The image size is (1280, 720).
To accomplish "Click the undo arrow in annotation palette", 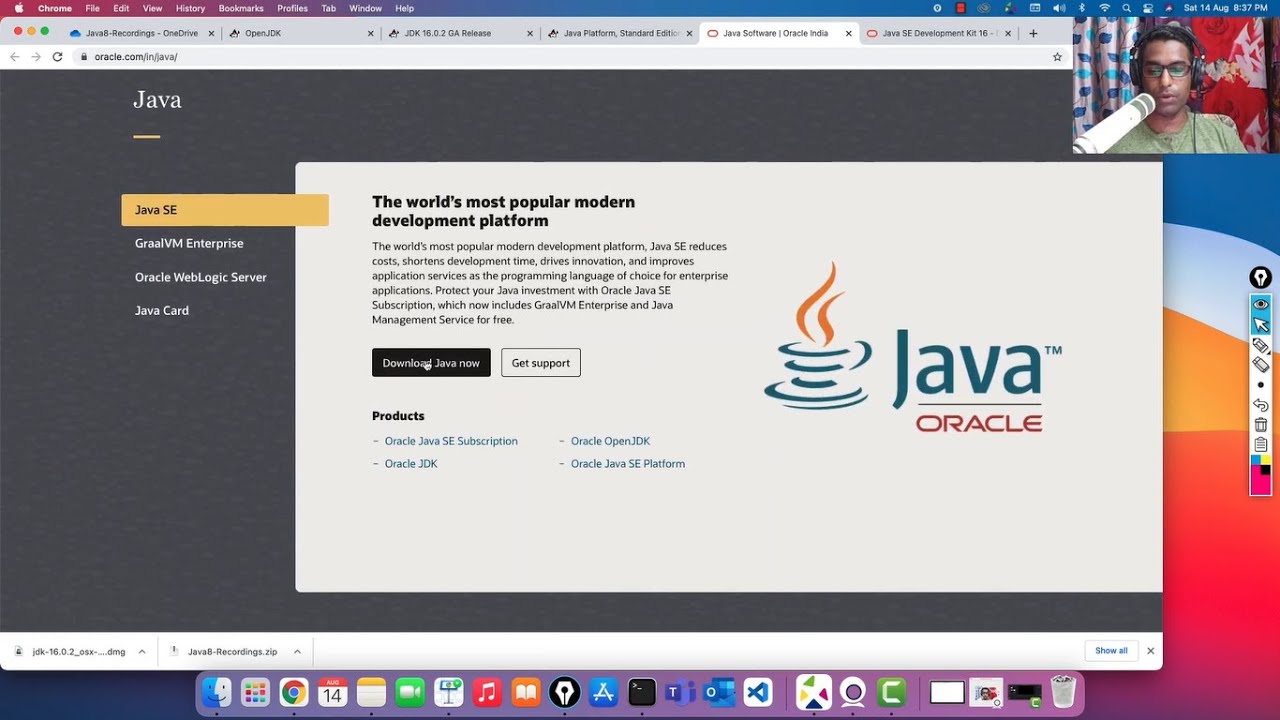I will 1260,405.
